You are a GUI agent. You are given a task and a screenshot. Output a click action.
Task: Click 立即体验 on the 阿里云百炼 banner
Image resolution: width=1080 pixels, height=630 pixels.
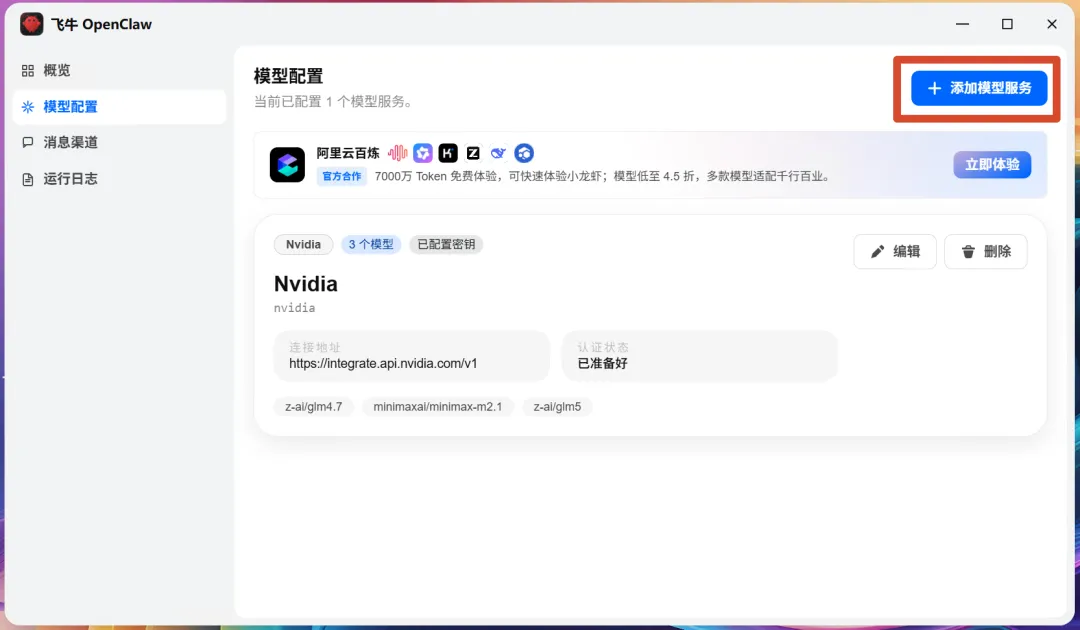point(992,165)
